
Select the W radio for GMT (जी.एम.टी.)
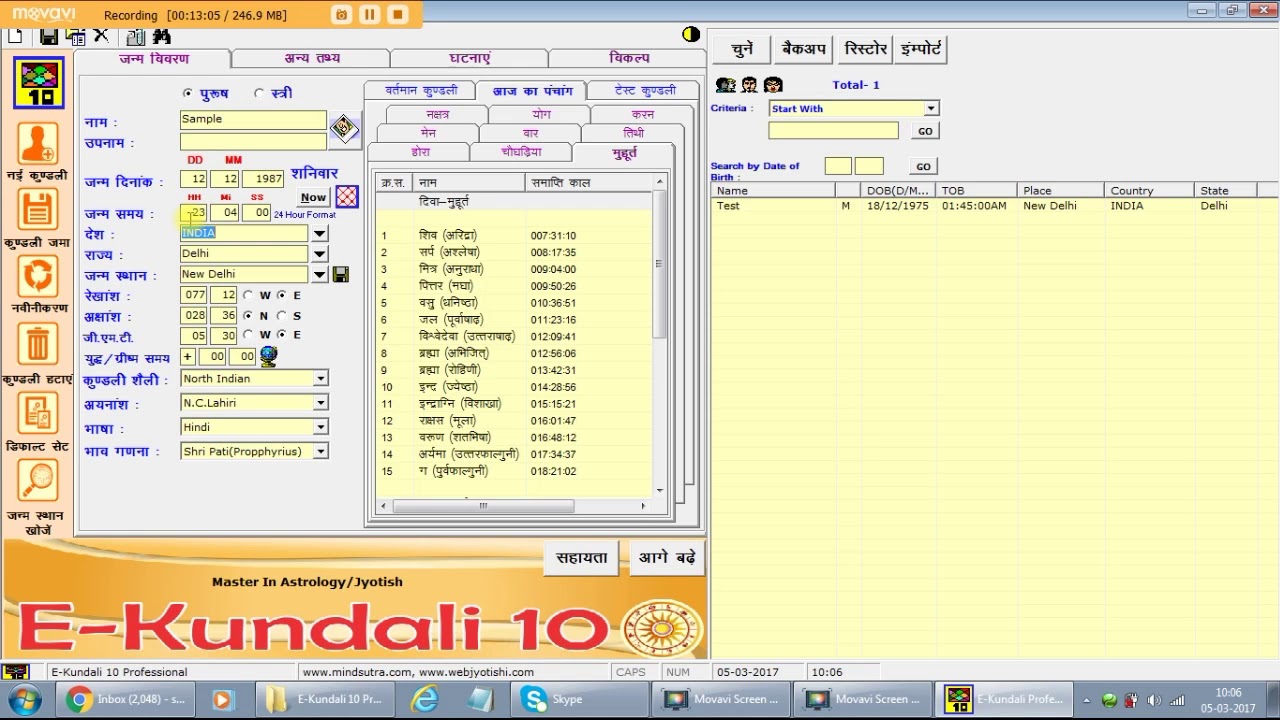pos(250,335)
